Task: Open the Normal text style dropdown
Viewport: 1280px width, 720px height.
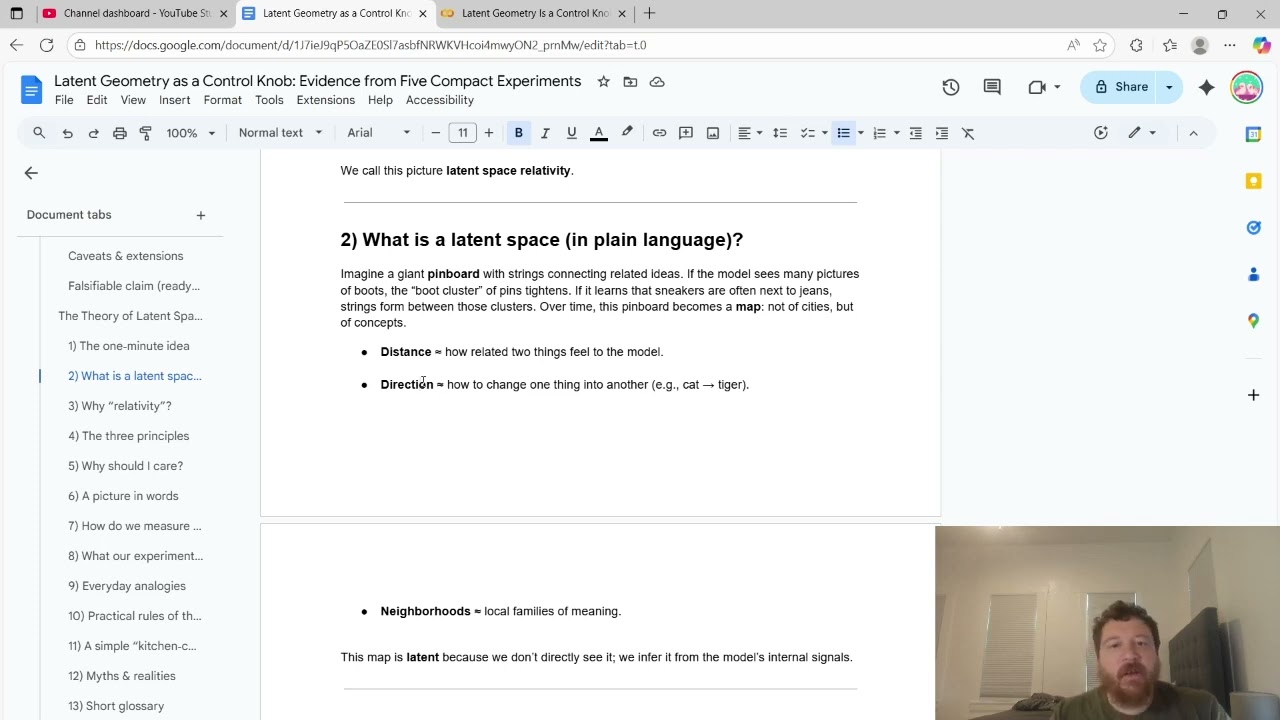Action: tap(281, 133)
